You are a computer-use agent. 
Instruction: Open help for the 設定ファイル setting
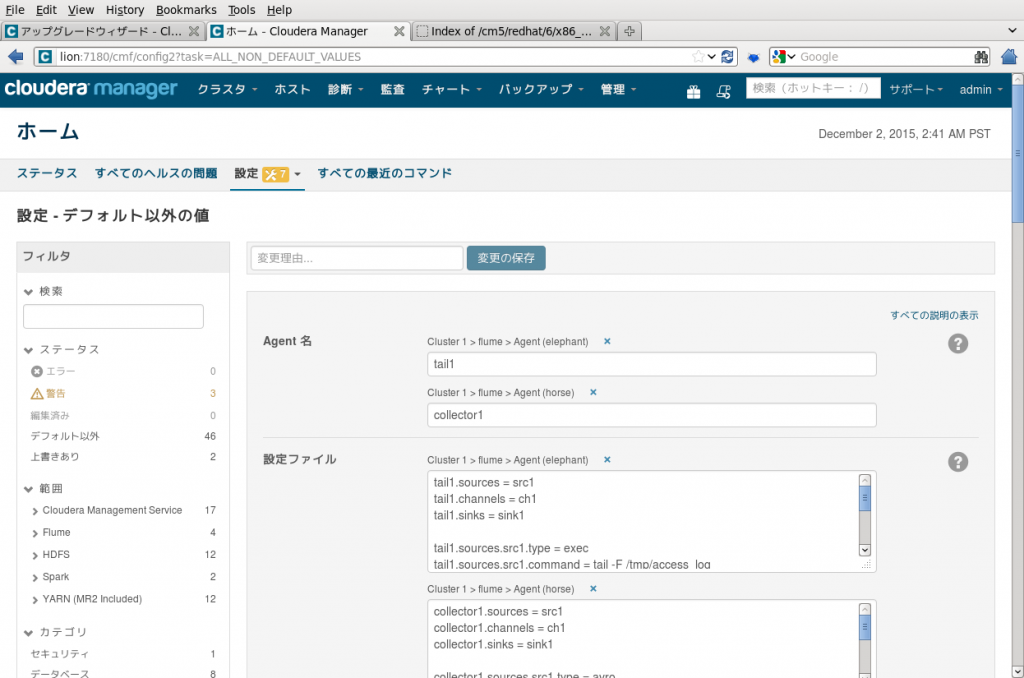pos(958,462)
